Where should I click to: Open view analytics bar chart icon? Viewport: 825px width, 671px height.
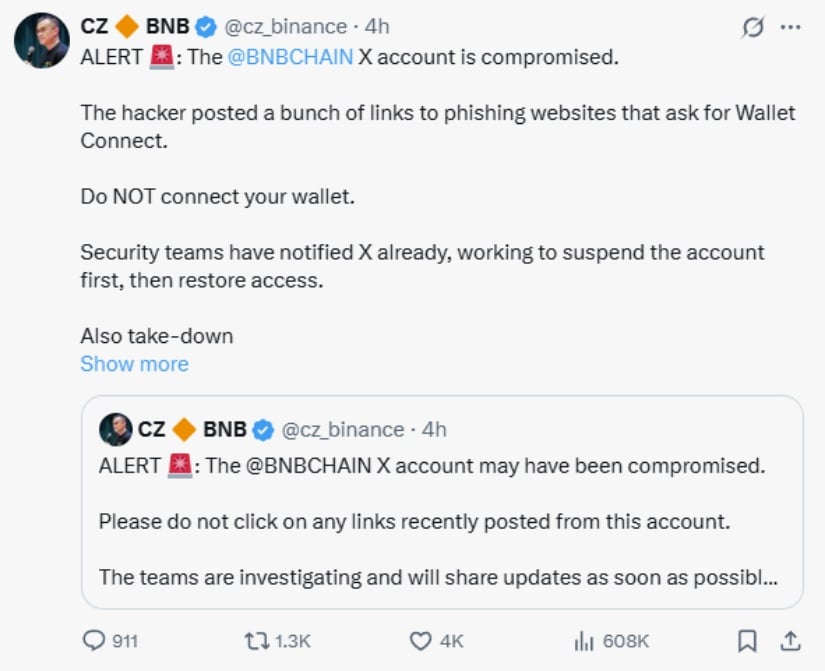pos(584,640)
